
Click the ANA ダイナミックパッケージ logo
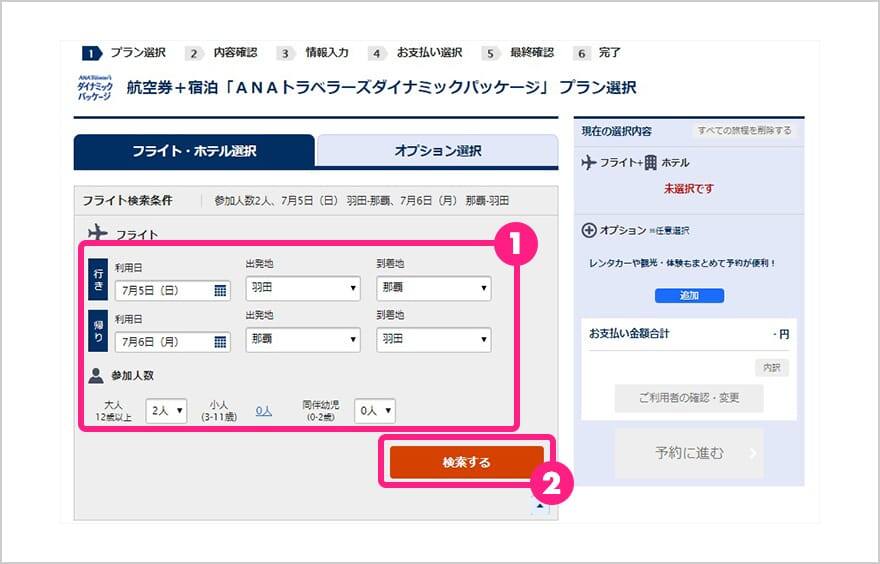pyautogui.click(x=95, y=88)
